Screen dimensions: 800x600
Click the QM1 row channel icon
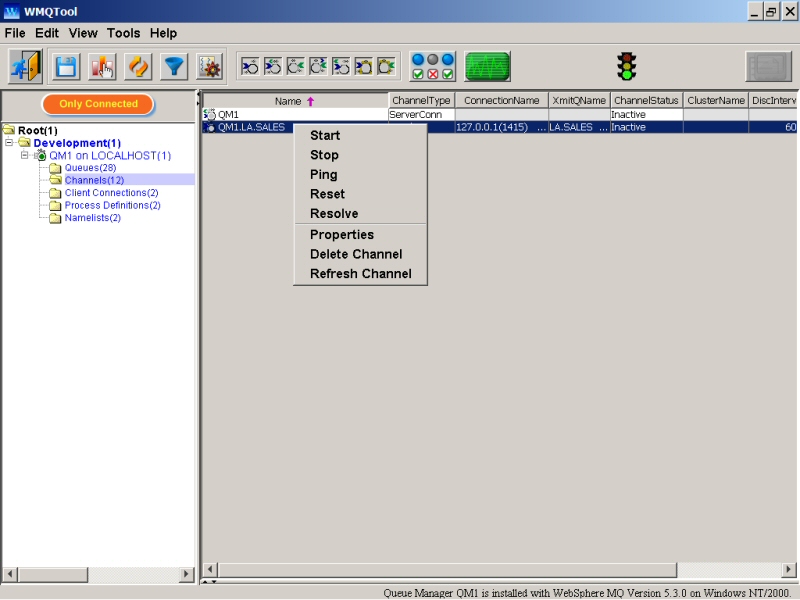click(x=210, y=115)
